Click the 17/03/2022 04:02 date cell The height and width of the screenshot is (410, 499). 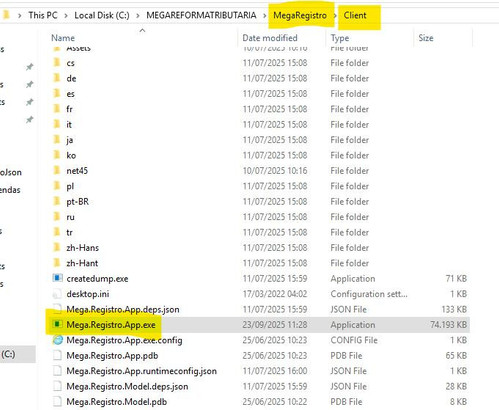coord(275,294)
